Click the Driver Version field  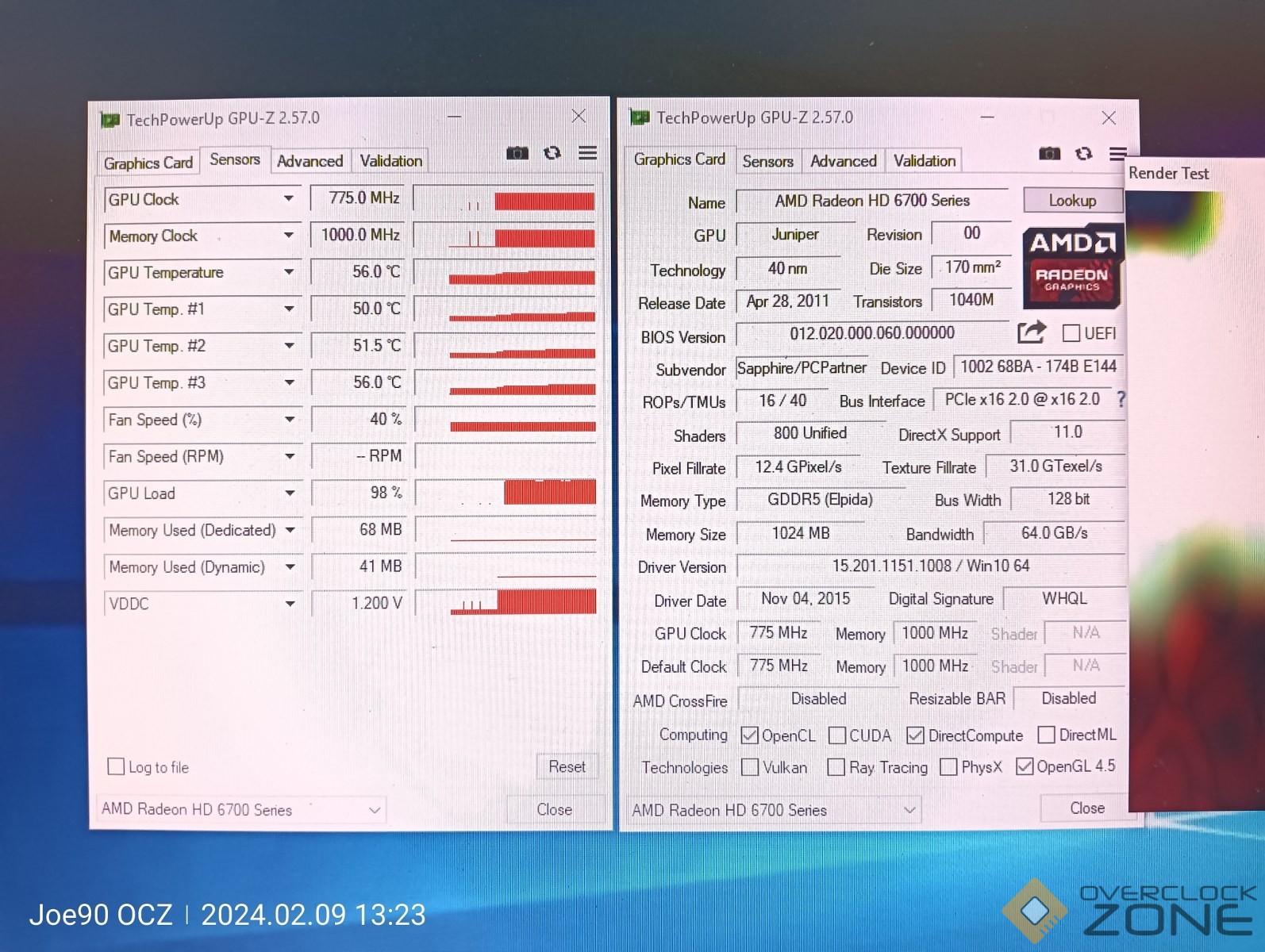[x=931, y=566]
